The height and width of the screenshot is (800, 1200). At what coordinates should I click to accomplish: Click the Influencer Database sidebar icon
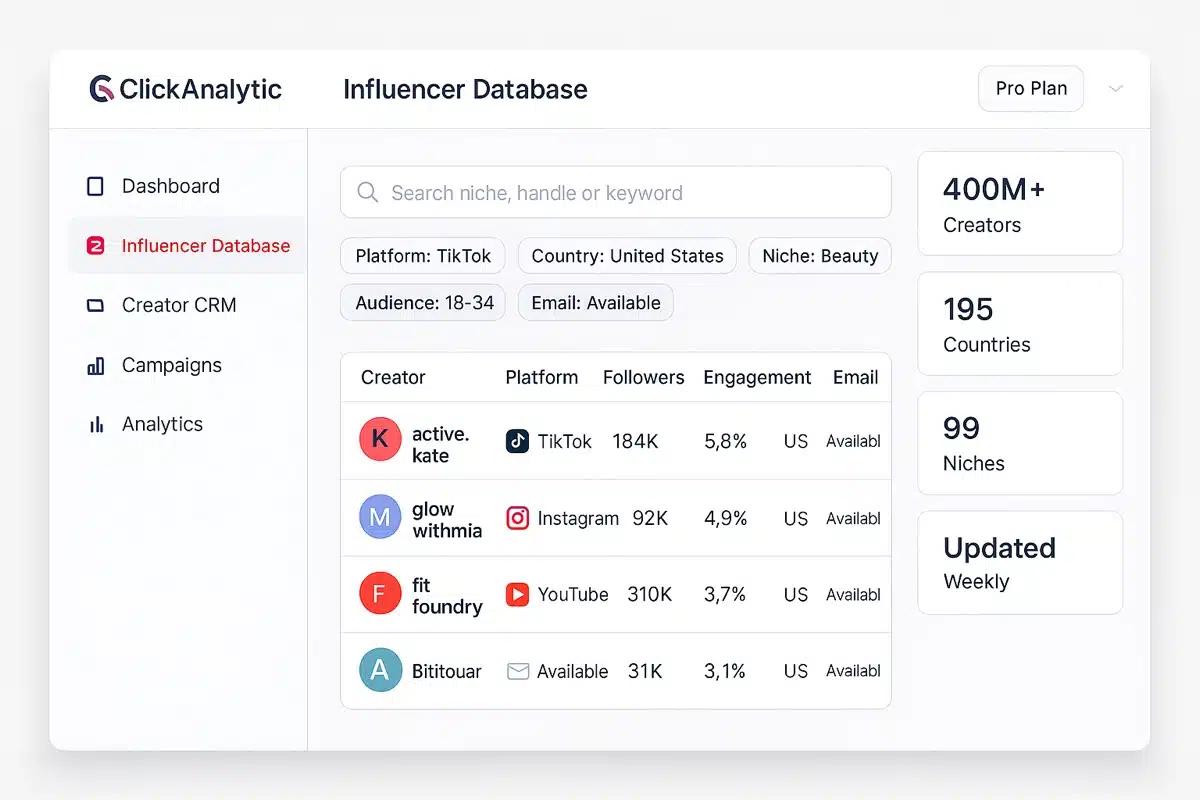pyautogui.click(x=96, y=246)
